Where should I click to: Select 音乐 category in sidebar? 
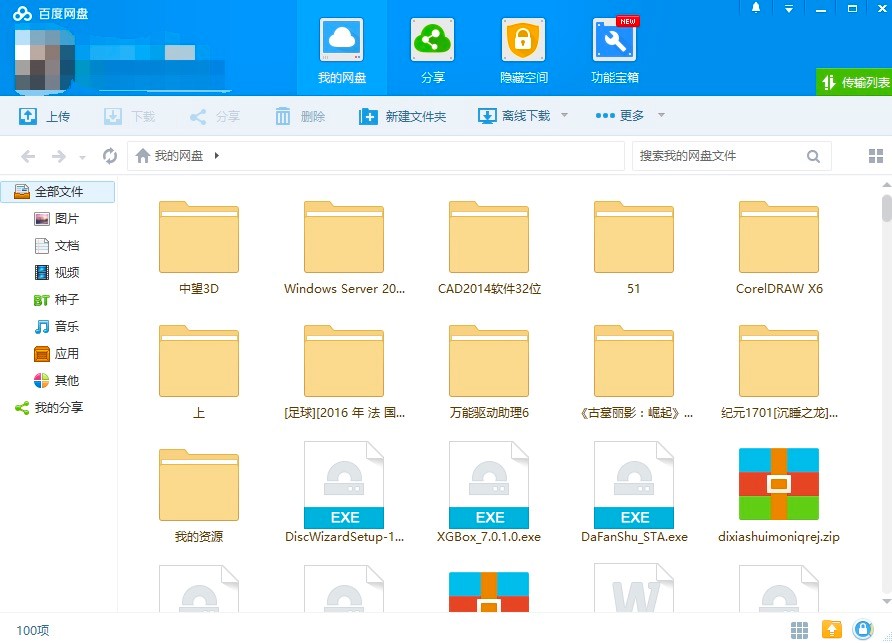pyautogui.click(x=56, y=327)
